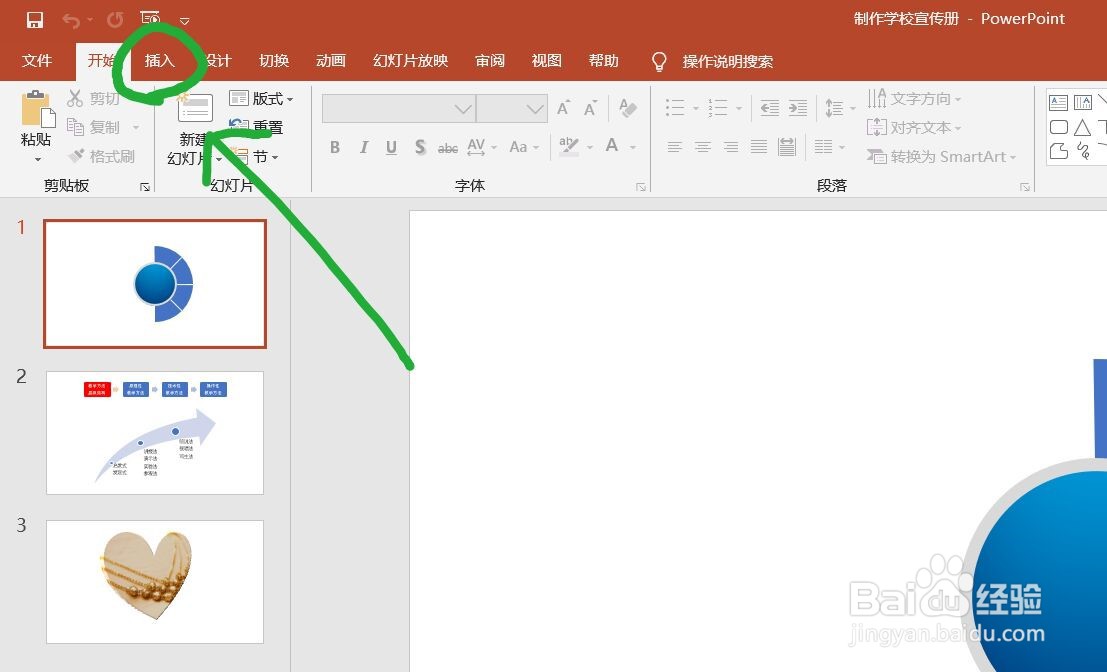Click the increase list level icon

pos(798,108)
